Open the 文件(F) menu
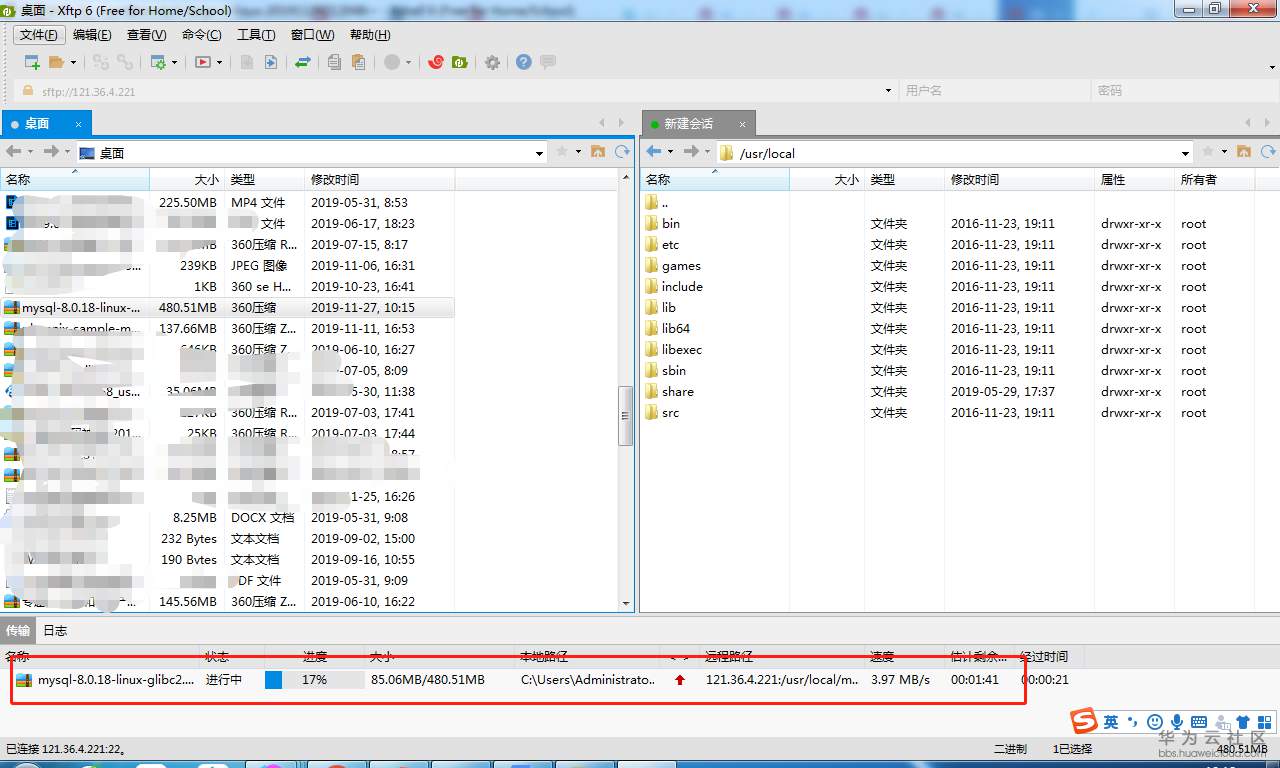 [x=39, y=35]
